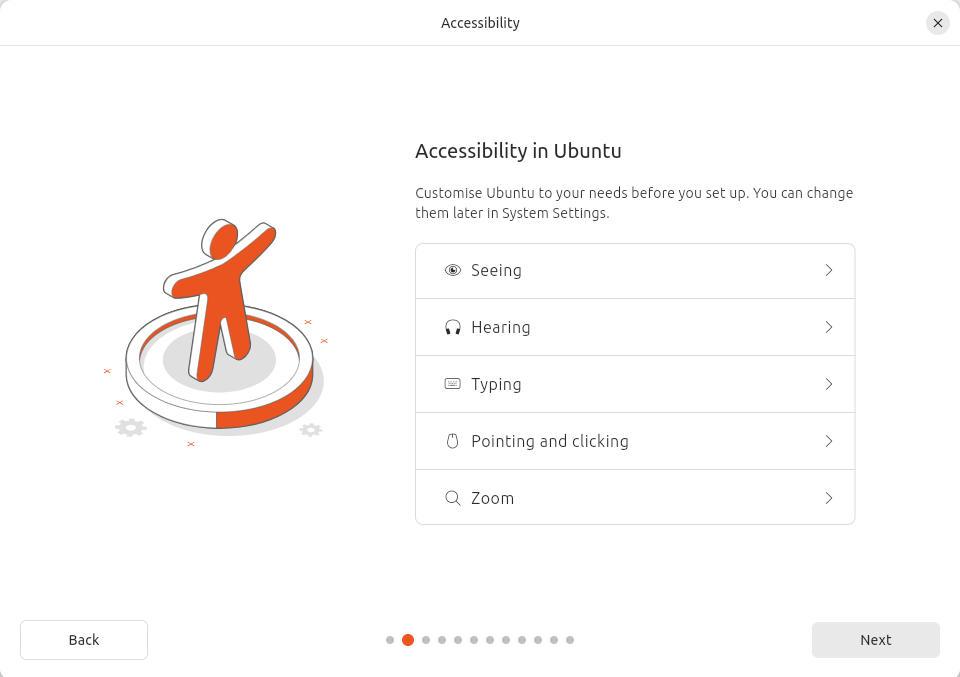Click the Back button
960x677 pixels.
(84, 640)
